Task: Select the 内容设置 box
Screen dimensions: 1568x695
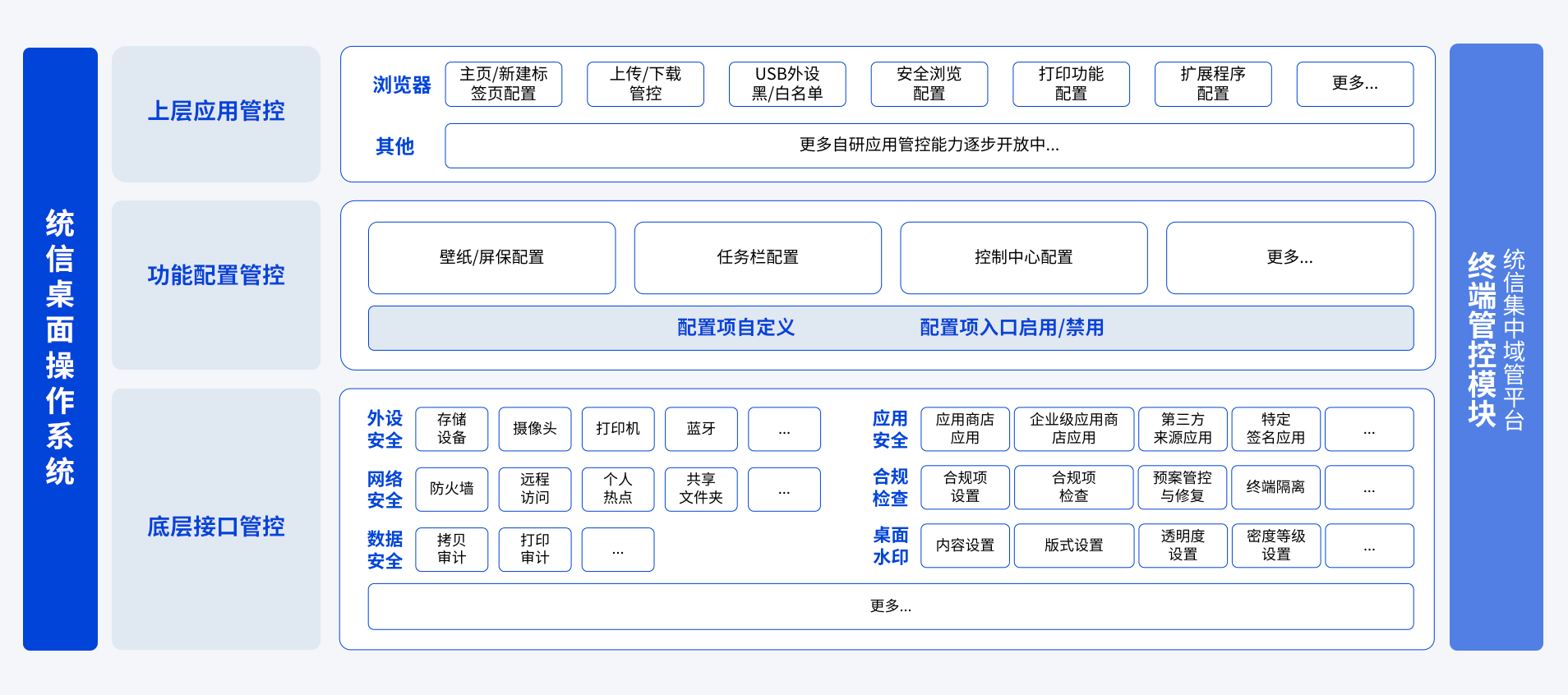Action: coord(965,545)
